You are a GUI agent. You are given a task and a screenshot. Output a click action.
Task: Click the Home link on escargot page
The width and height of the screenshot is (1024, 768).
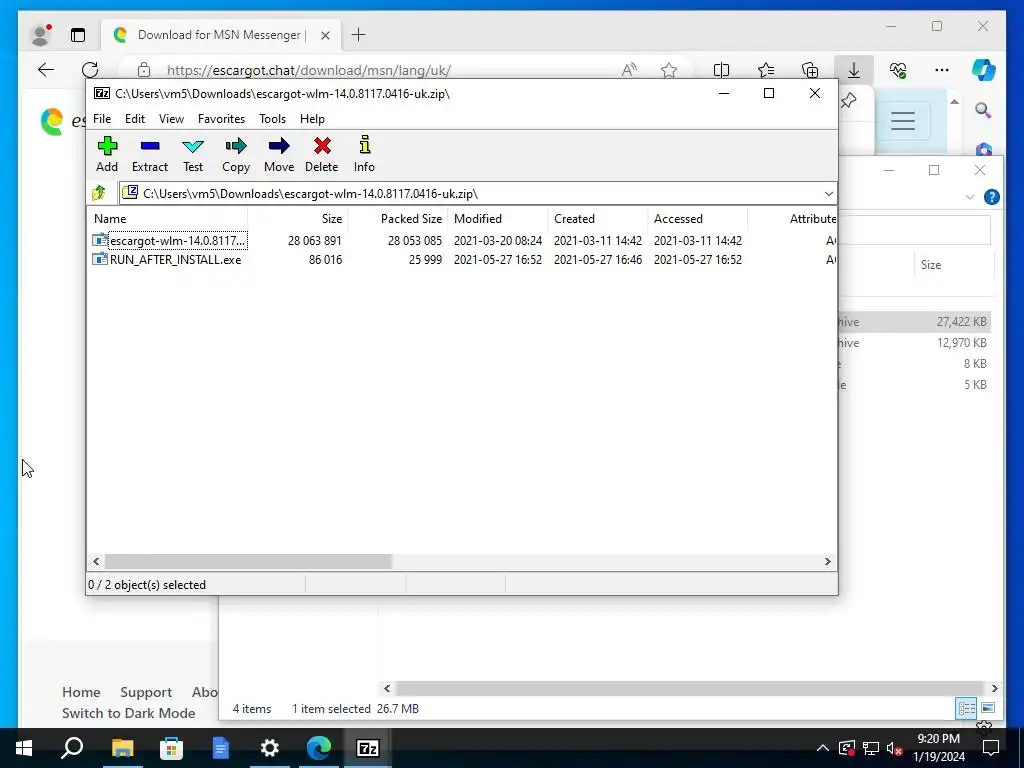tap(81, 692)
